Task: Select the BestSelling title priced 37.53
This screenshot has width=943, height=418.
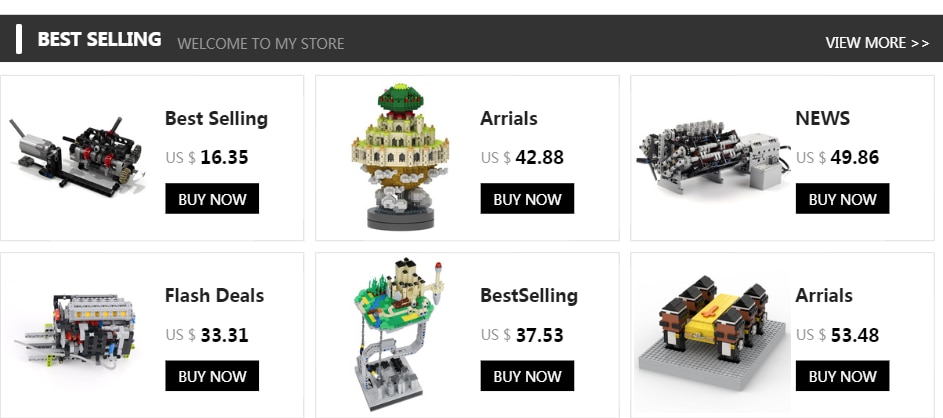Action: 529,296
